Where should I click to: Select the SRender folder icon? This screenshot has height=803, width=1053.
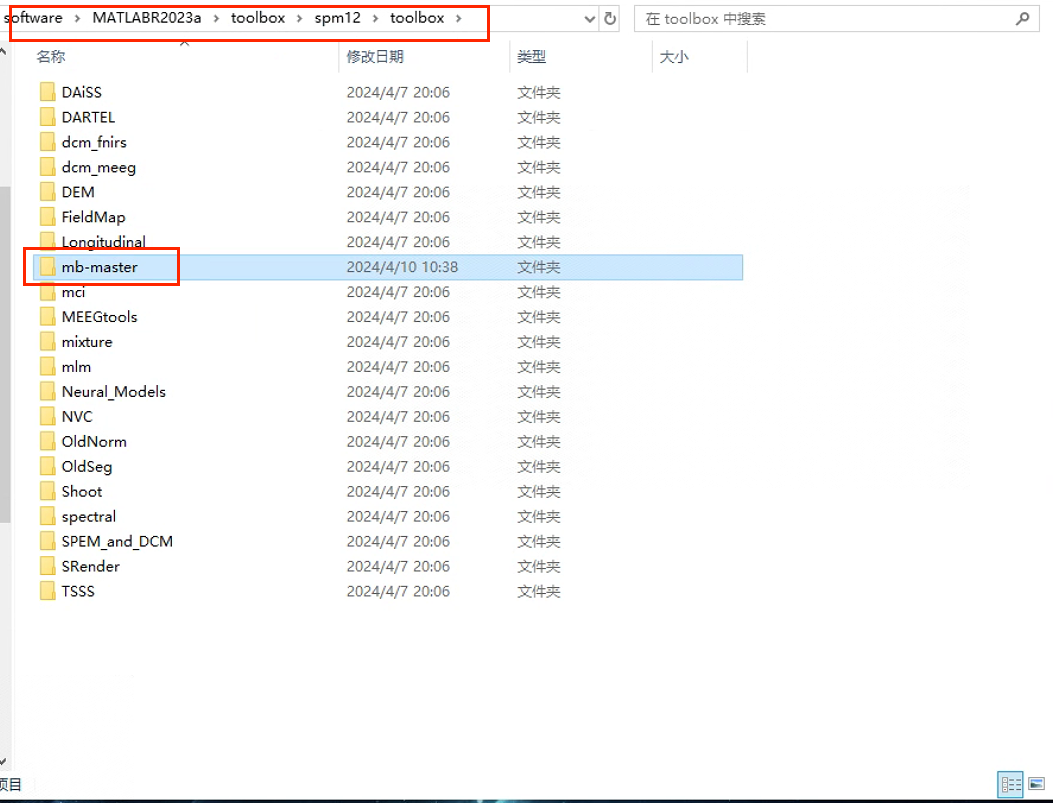pos(47,566)
